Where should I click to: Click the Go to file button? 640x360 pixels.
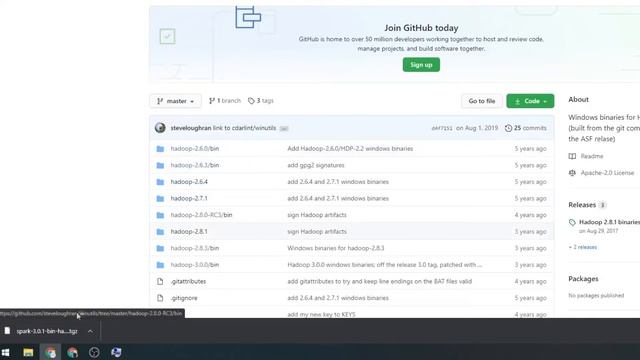(482, 101)
